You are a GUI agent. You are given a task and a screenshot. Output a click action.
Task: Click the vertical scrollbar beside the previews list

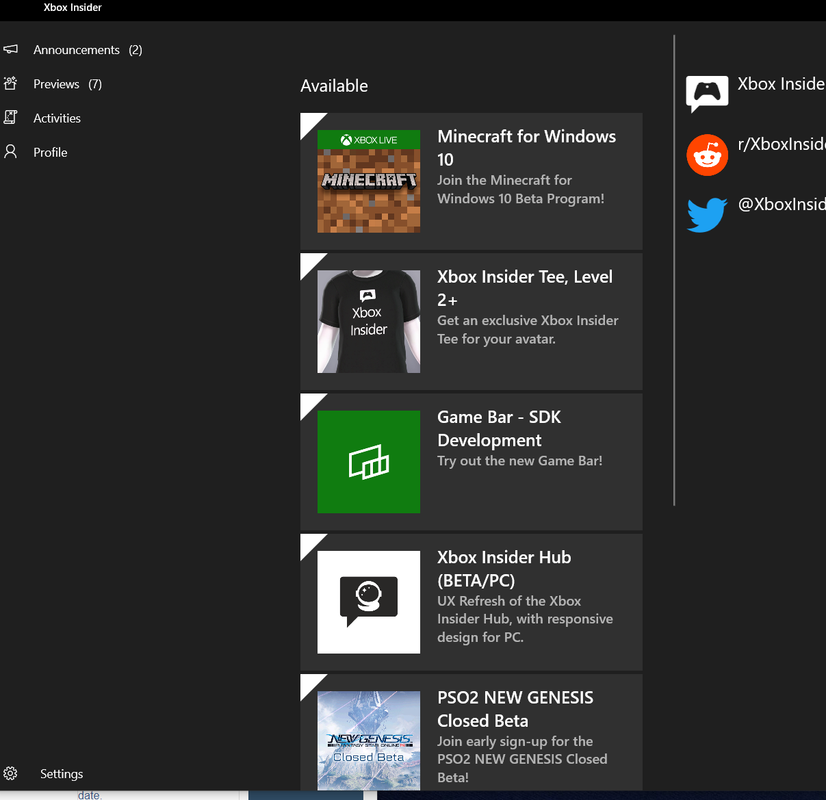tap(674, 270)
